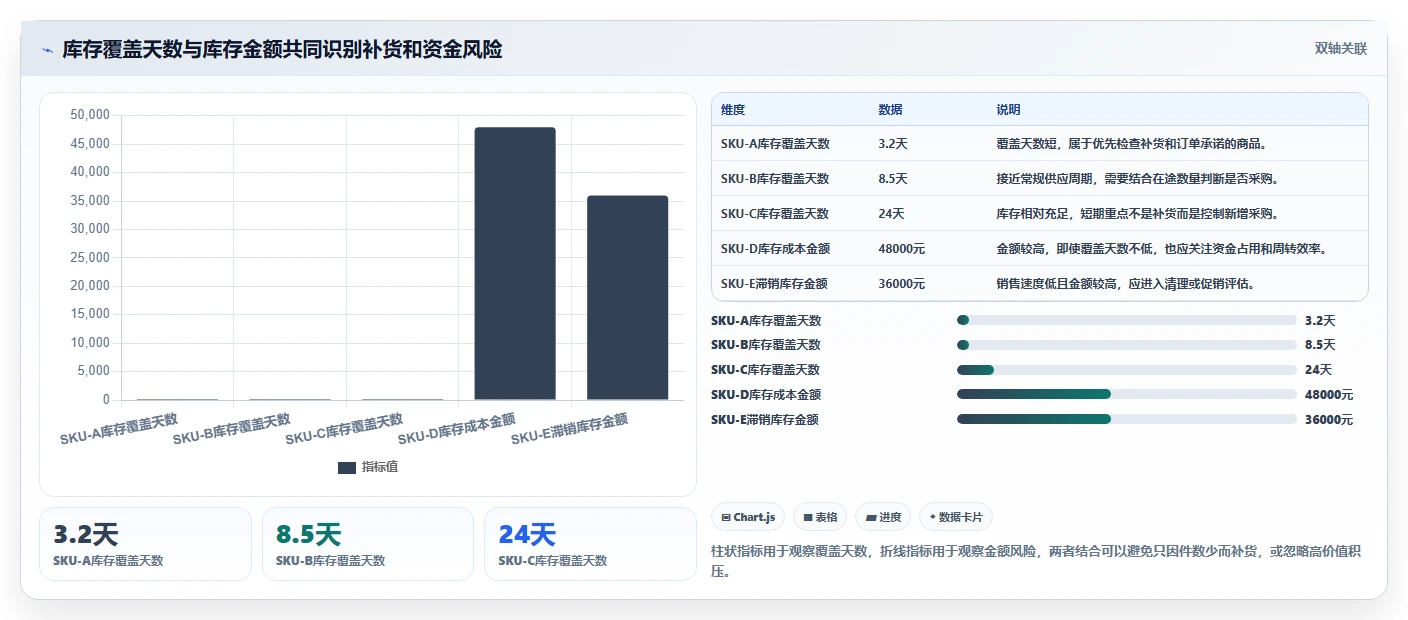Open the 24天 SKU-C data card
This screenshot has width=1408, height=620.
[590, 544]
